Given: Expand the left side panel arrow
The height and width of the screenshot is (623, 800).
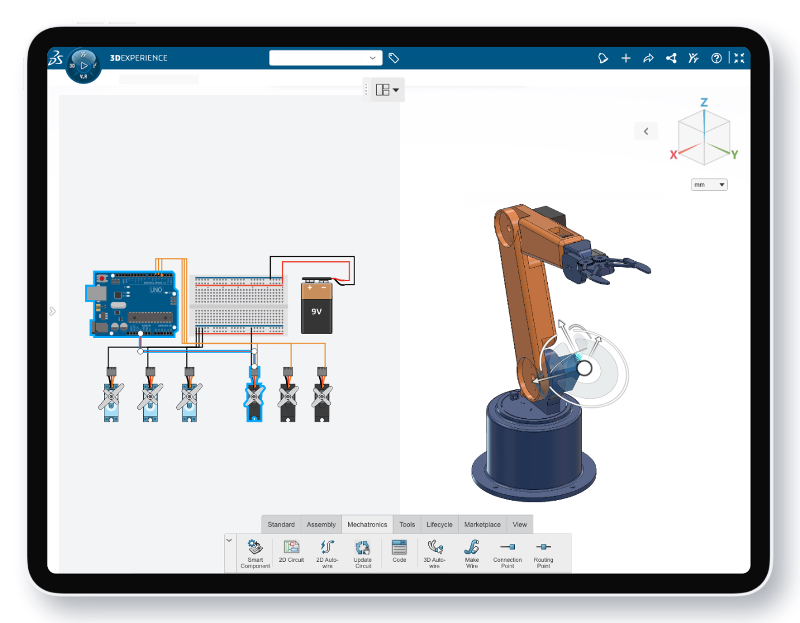Looking at the screenshot, I should (x=53, y=311).
